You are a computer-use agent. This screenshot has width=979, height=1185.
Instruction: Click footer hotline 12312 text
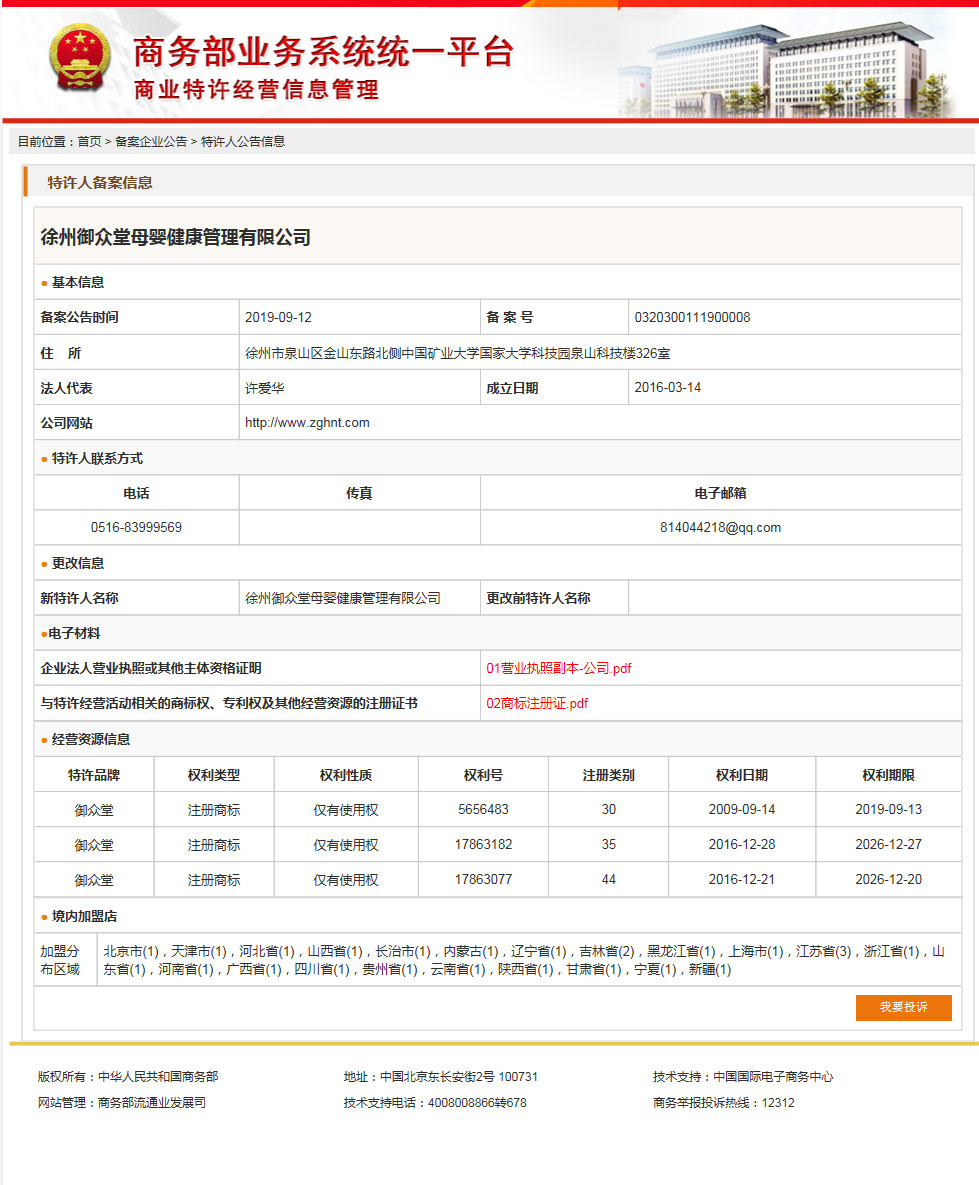778,1103
